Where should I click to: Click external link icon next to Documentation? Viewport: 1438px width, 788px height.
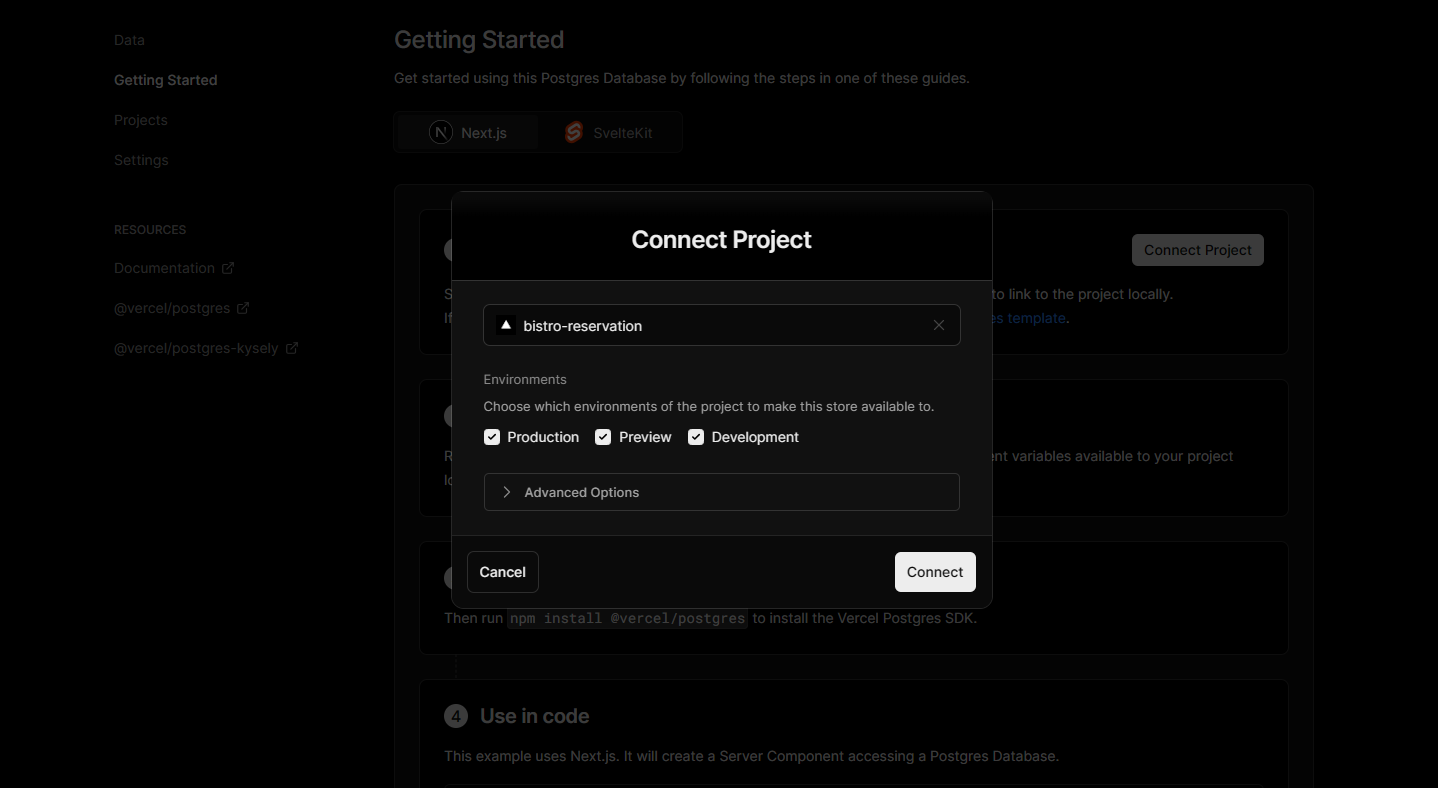(x=228, y=268)
